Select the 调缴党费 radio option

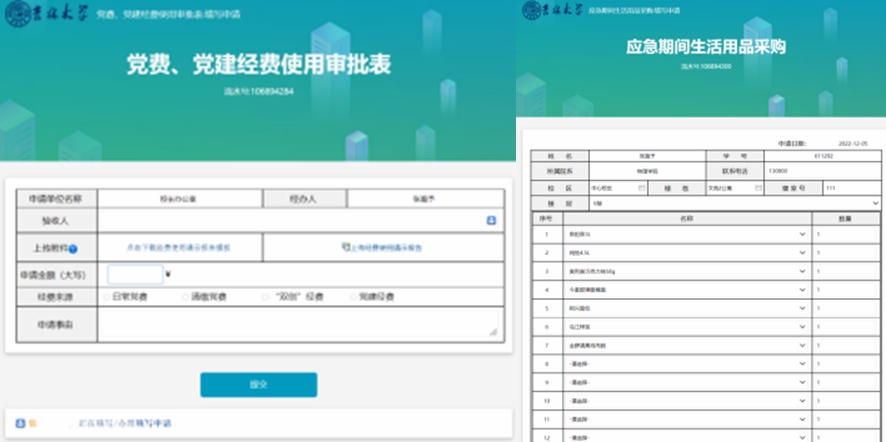click(184, 297)
